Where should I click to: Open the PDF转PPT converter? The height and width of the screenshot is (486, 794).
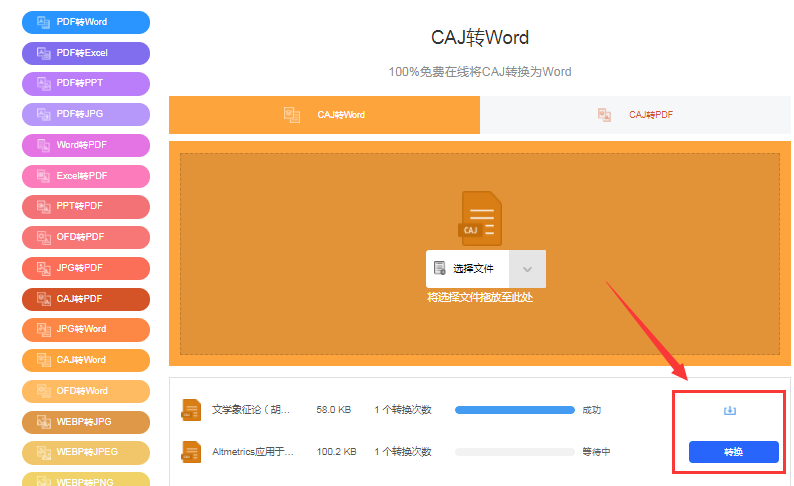coord(86,84)
